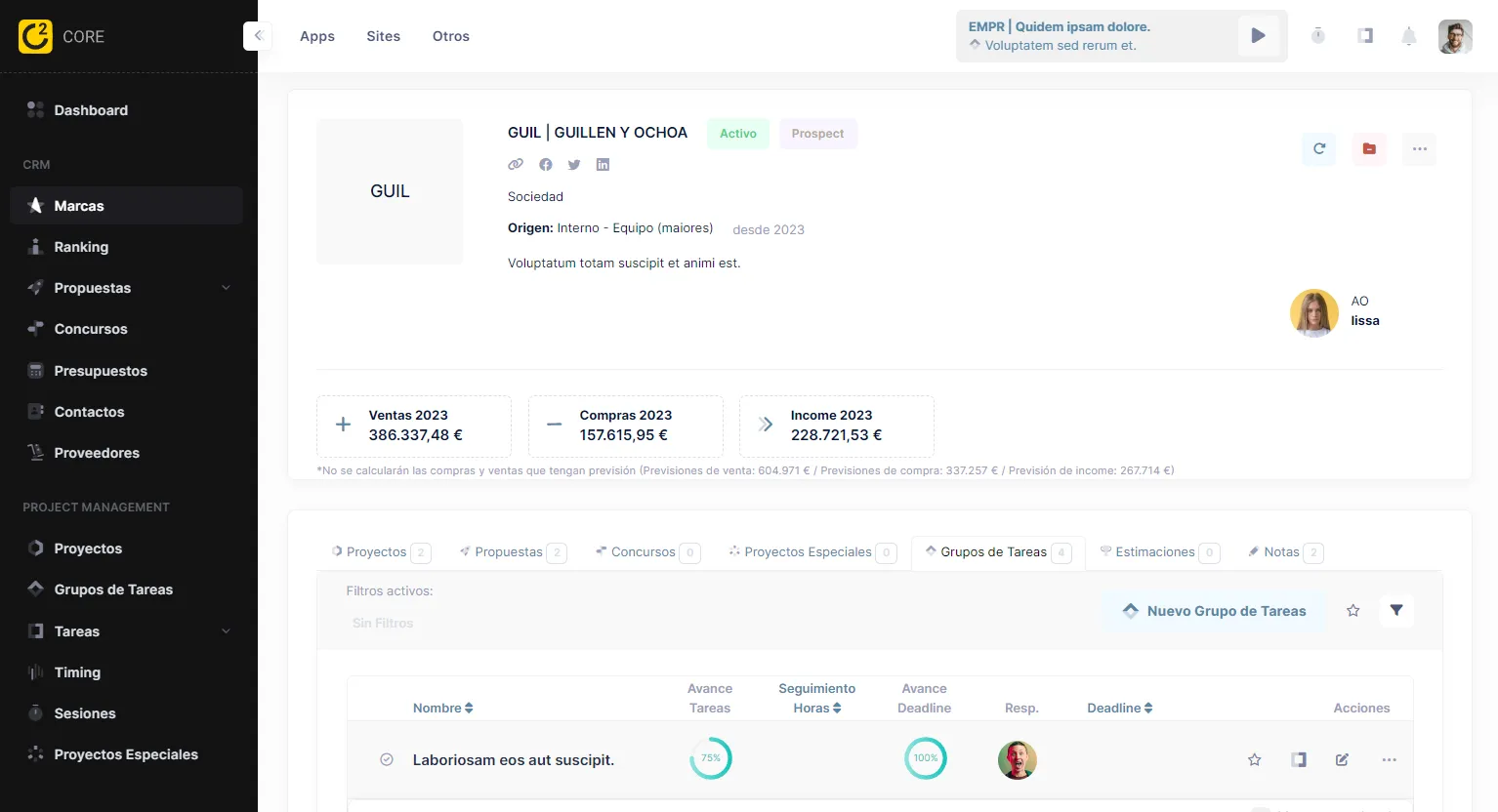Click the edit icon in task row

[x=1342, y=760]
